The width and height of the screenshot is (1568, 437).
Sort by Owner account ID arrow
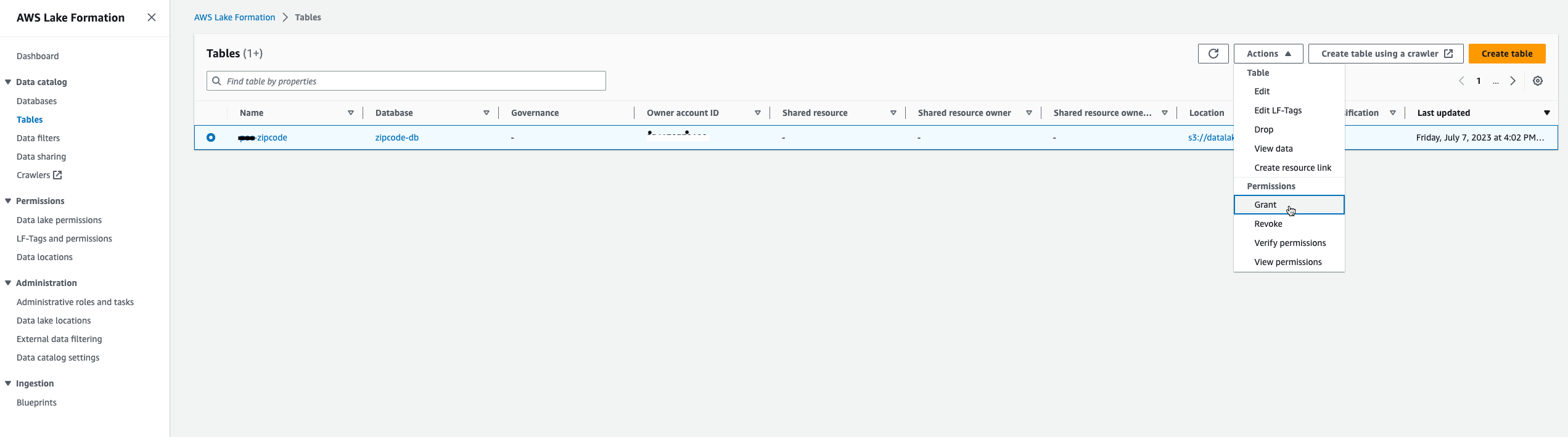tap(758, 113)
